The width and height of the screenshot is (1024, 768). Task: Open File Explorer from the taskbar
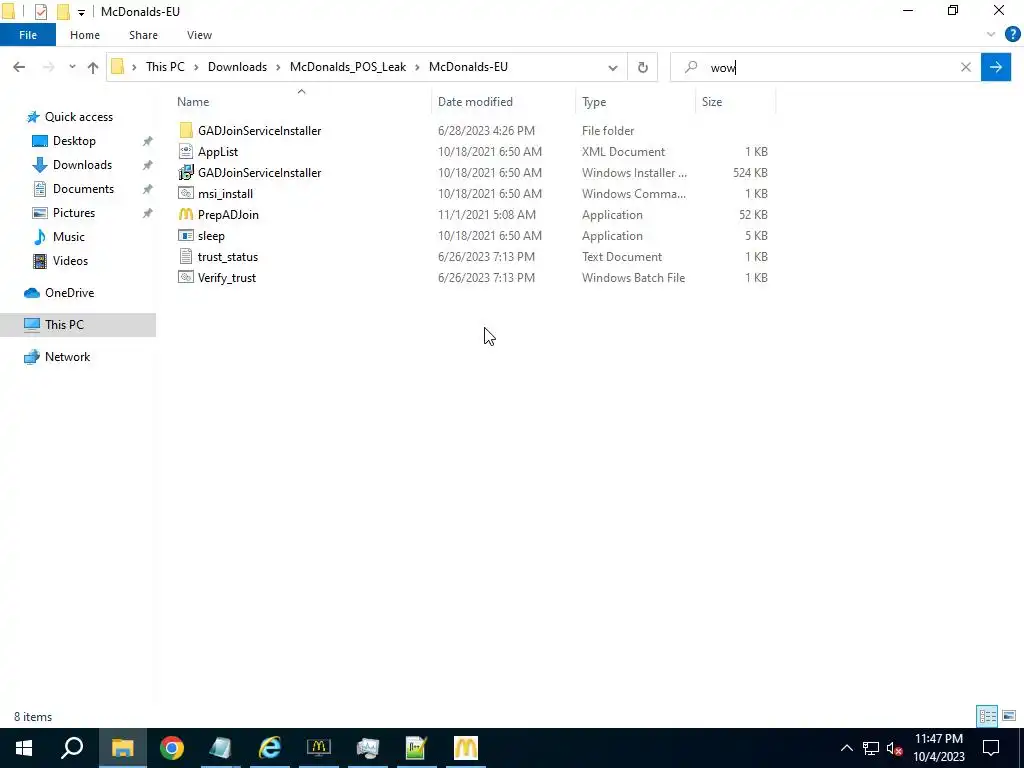122,748
